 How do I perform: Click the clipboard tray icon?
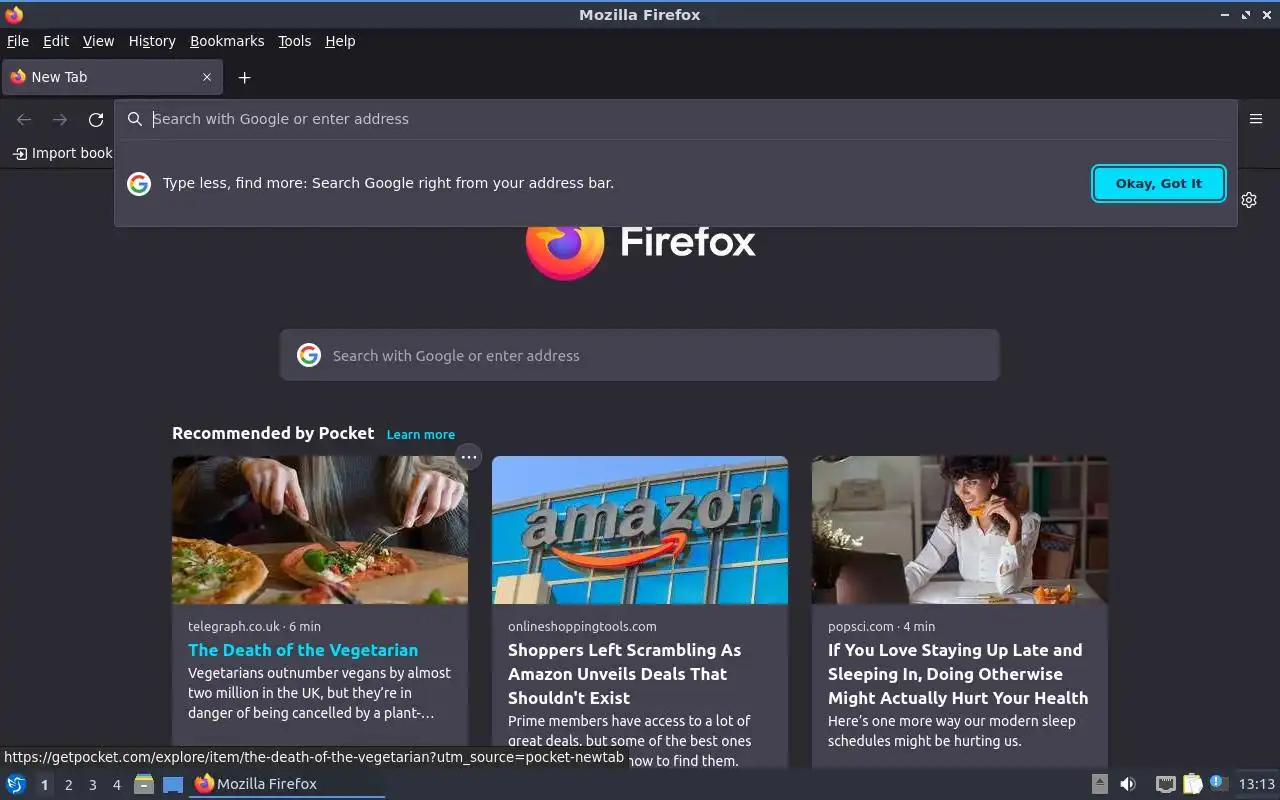tap(1192, 784)
